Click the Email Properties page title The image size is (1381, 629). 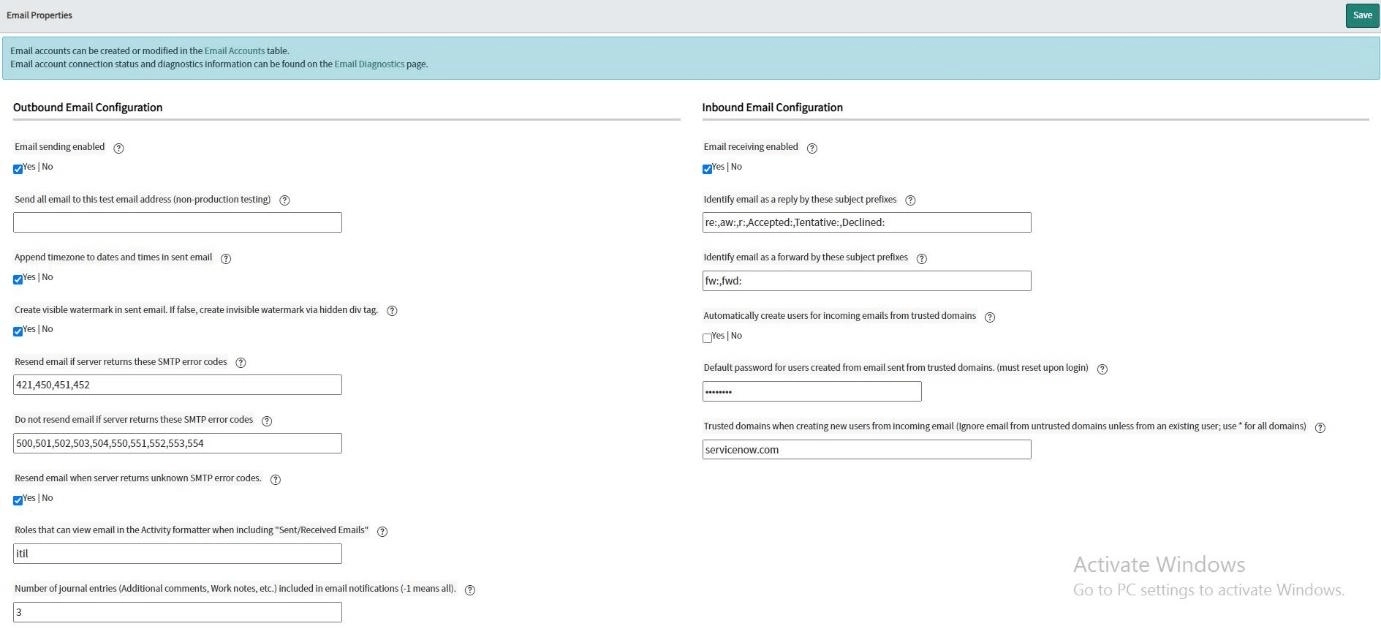click(39, 15)
